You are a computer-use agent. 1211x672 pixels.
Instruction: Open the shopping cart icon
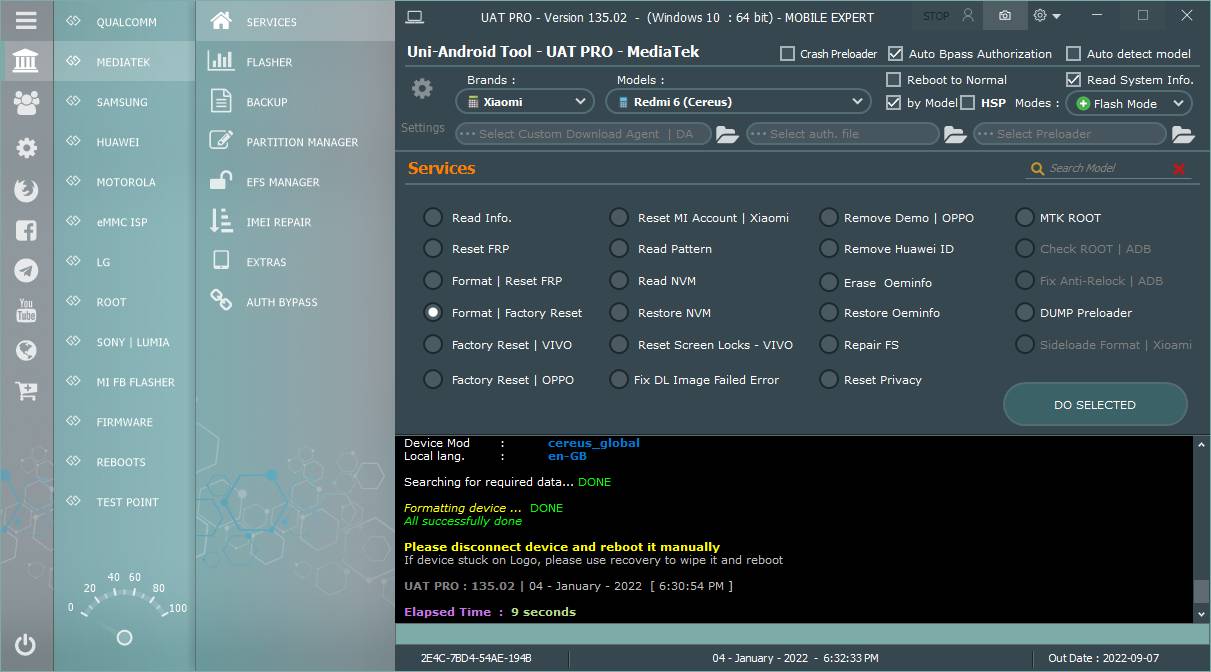coord(26,391)
